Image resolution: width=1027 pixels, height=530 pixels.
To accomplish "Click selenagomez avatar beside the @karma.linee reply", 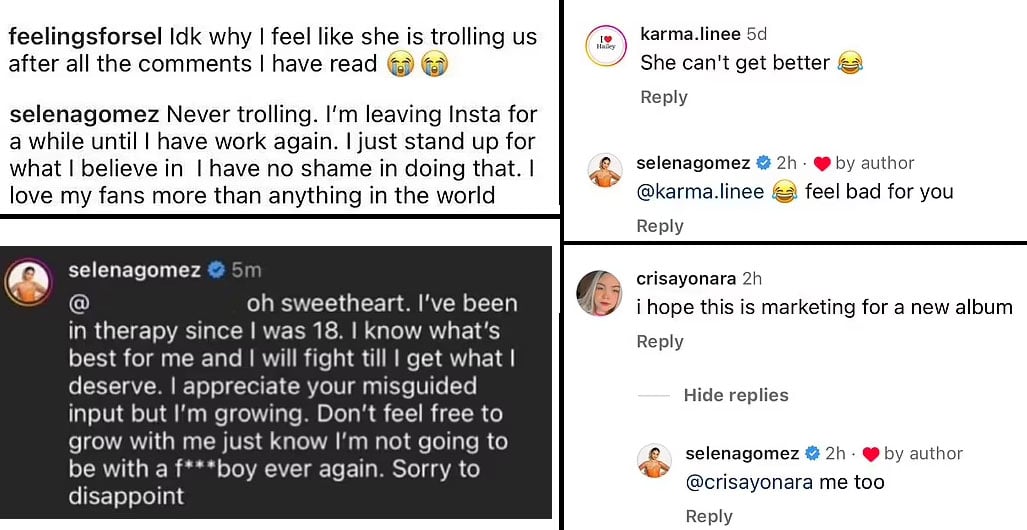I will (606, 171).
